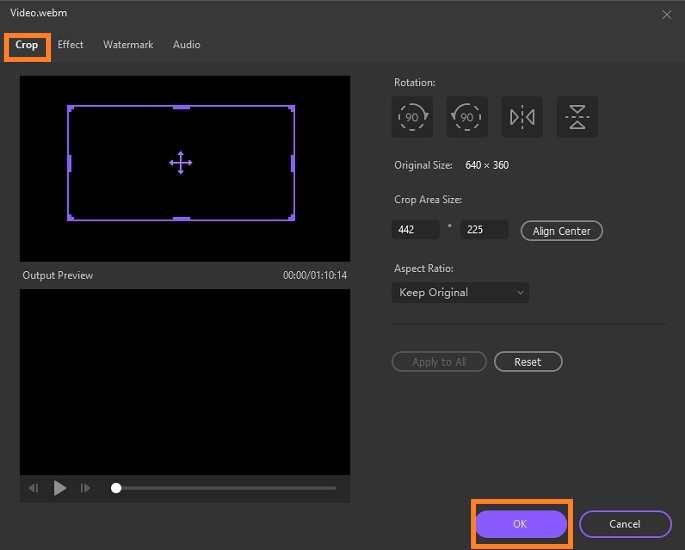Rotate video 90 degrees clockwise

412,117
